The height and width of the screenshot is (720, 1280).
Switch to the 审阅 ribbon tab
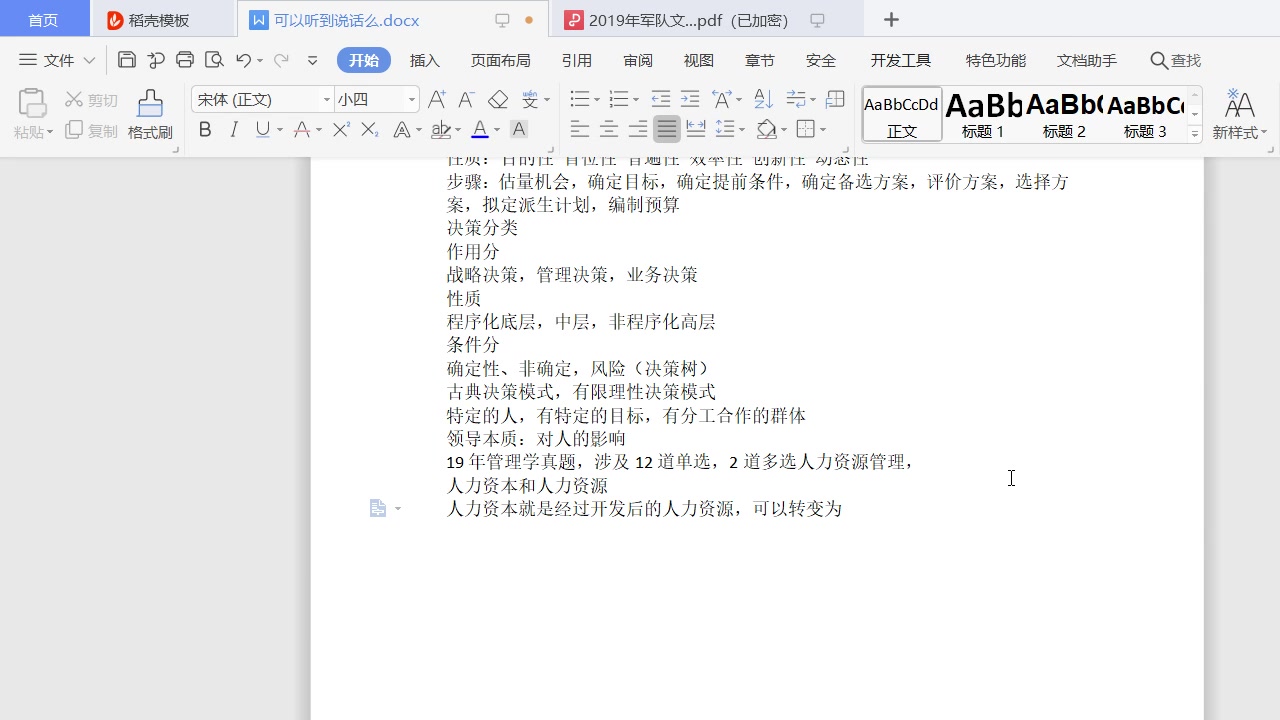click(638, 60)
